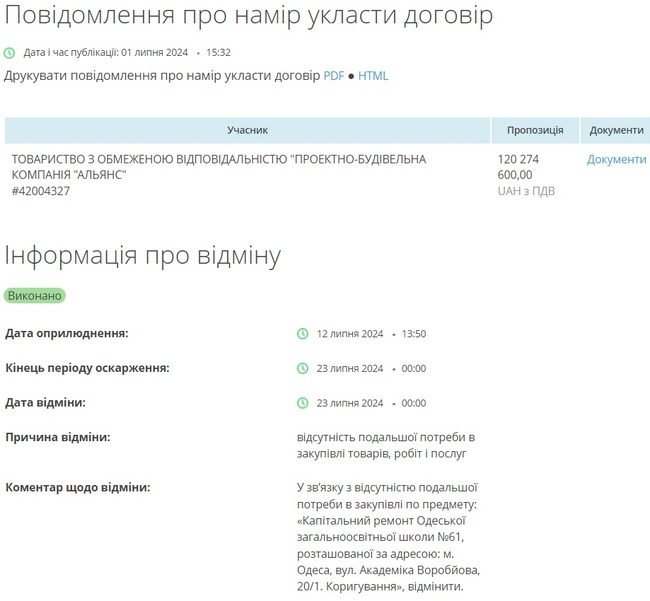
Task: Click the proposal amount 120 274 600,00
Action: click(x=519, y=167)
